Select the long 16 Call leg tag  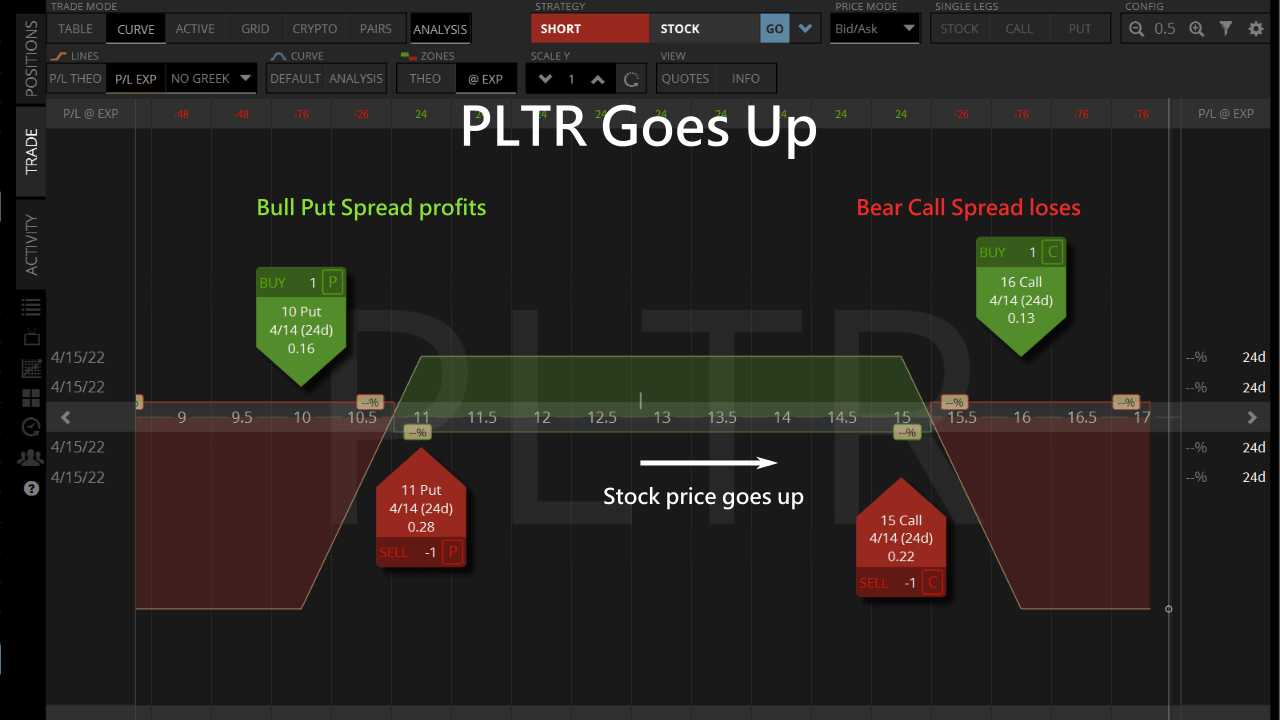pyautogui.click(x=1021, y=296)
